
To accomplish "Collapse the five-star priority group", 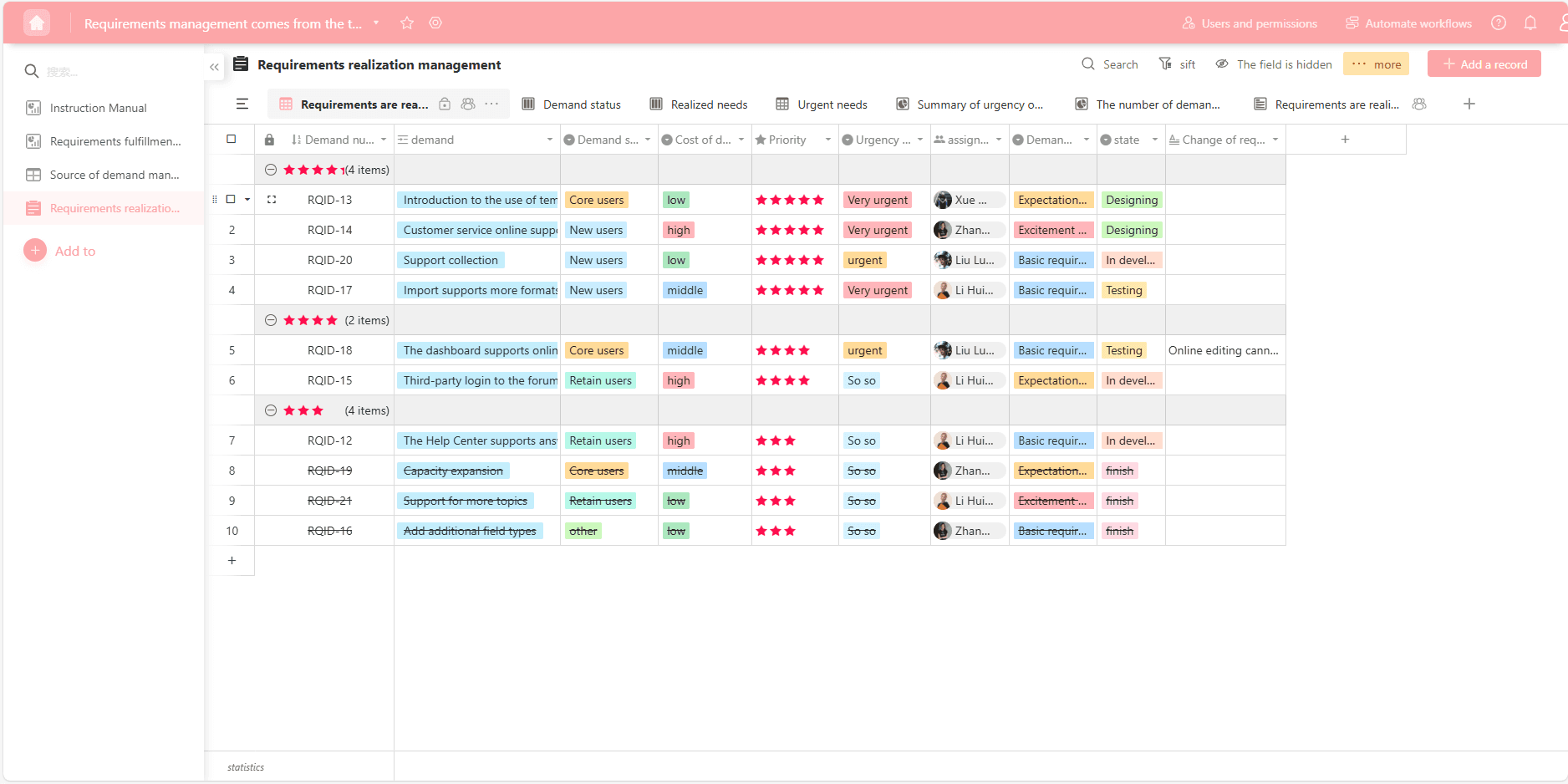I will point(271,170).
